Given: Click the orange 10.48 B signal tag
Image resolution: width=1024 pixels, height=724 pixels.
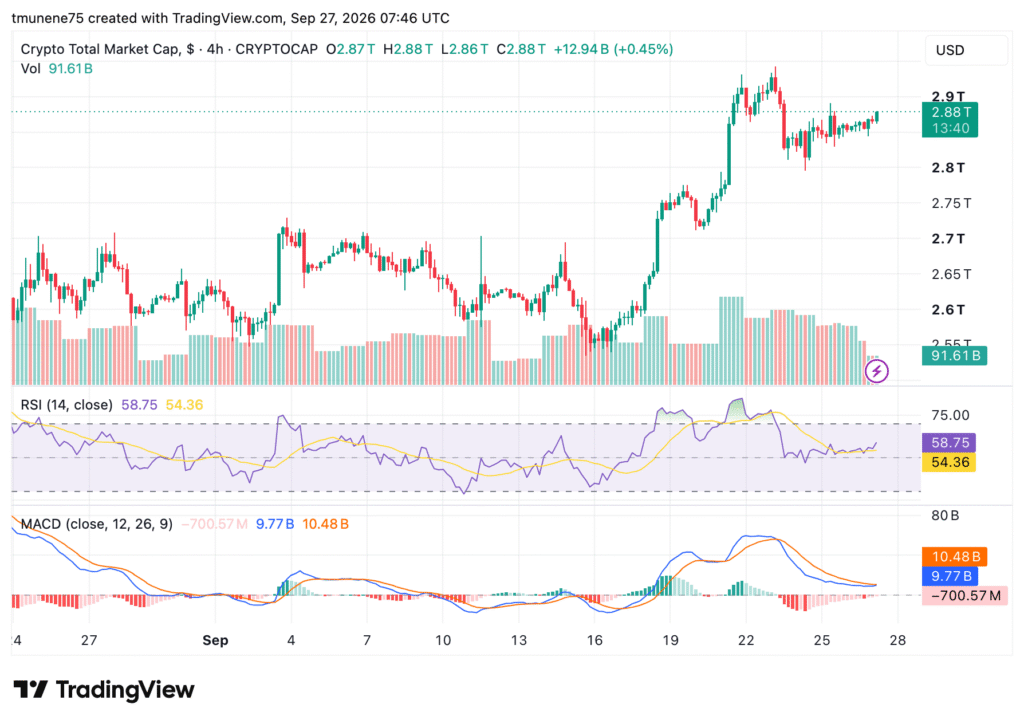Looking at the screenshot, I should (x=954, y=556).
